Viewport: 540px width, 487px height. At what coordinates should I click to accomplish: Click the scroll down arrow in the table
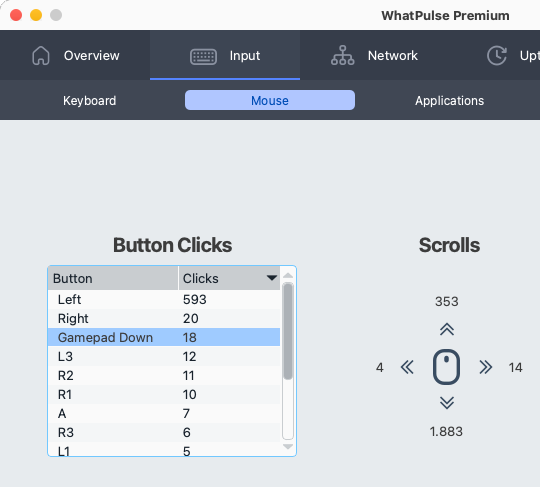[288, 447]
